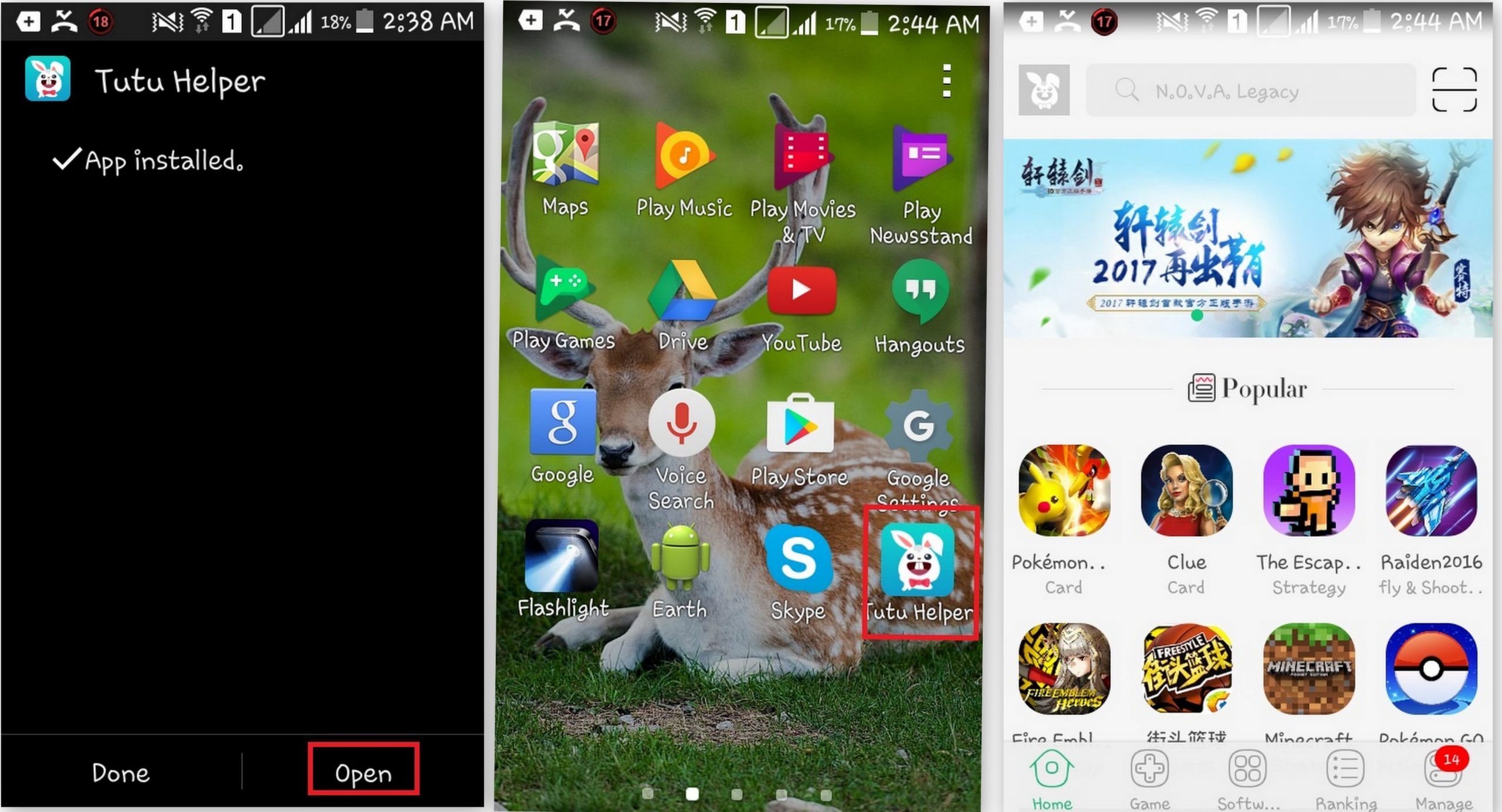Tap the QR code scanner icon in Tutu
Image resolution: width=1502 pixels, height=812 pixels.
pos(1462,90)
